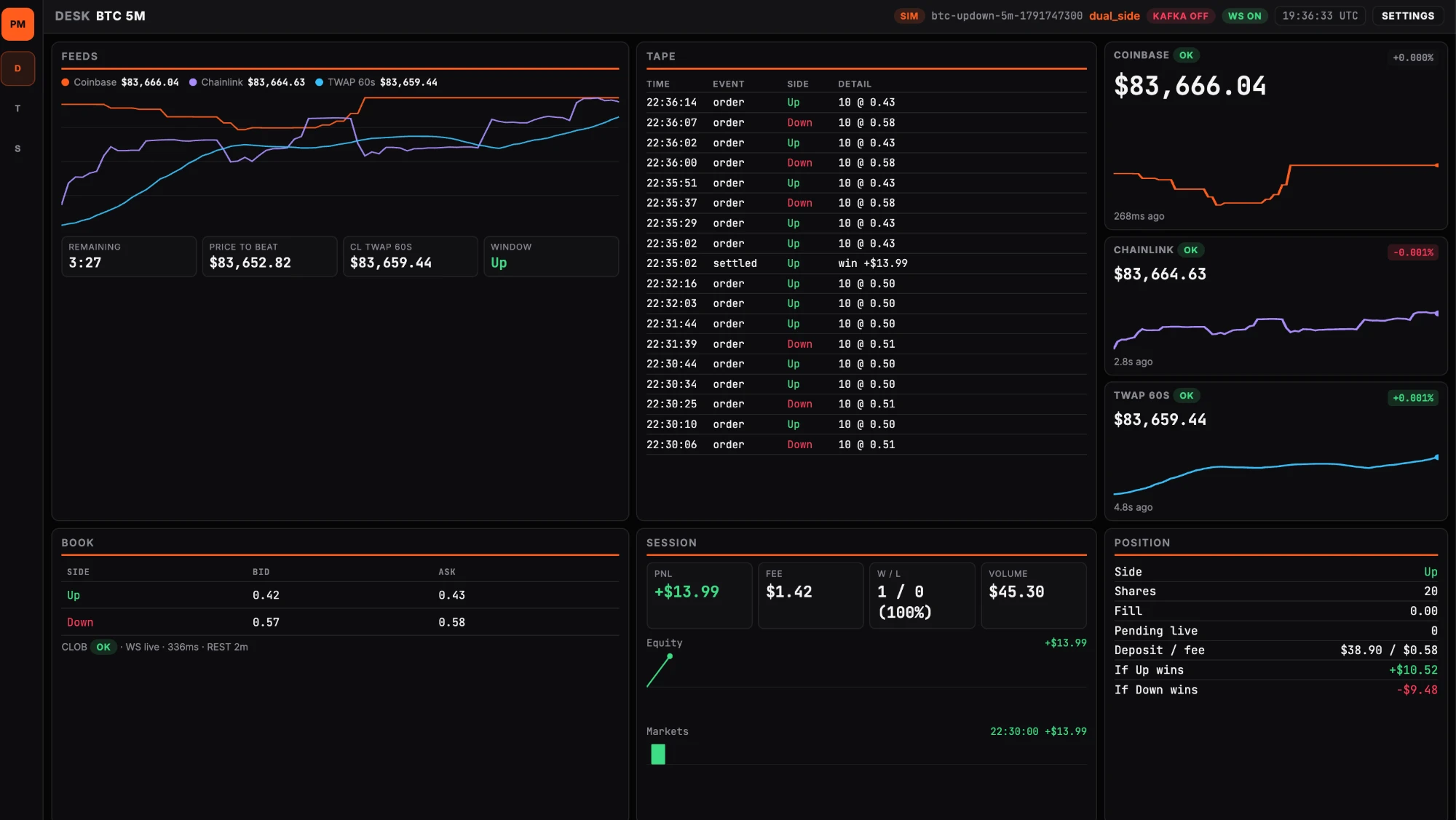Toggle the KAFKA OFF badge
Image resolution: width=1456 pixels, height=820 pixels.
(1180, 16)
